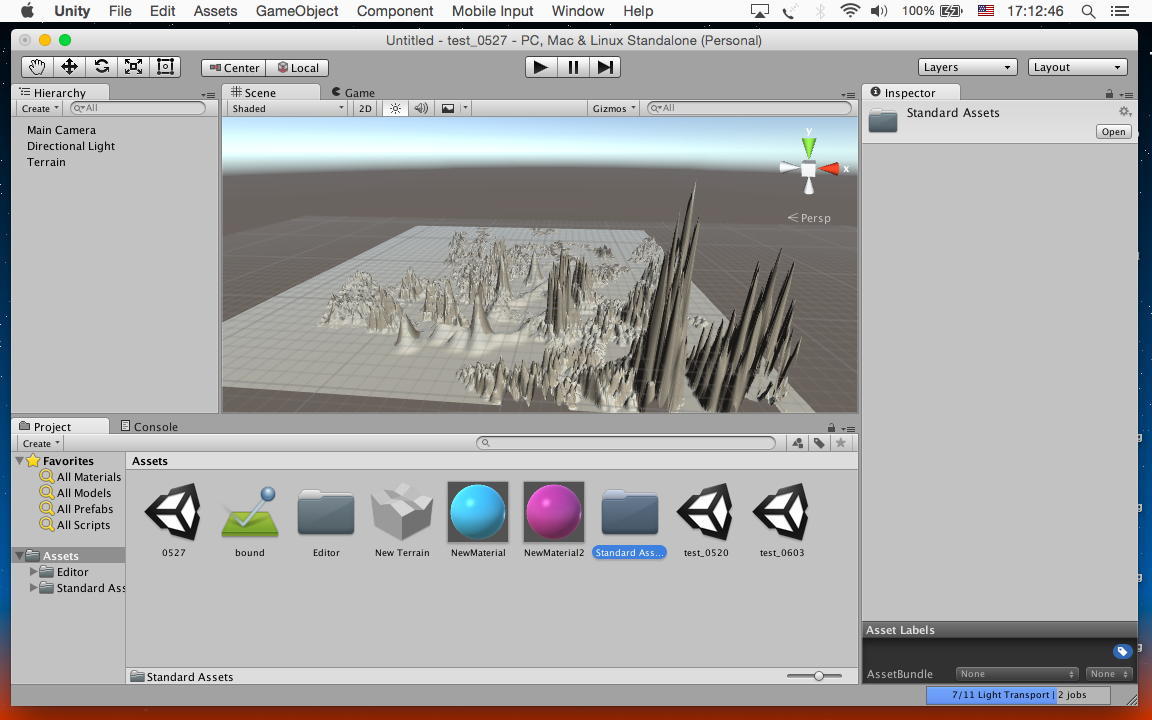1152x720 pixels.
Task: Select the Rotate tool
Action: pyautogui.click(x=101, y=67)
